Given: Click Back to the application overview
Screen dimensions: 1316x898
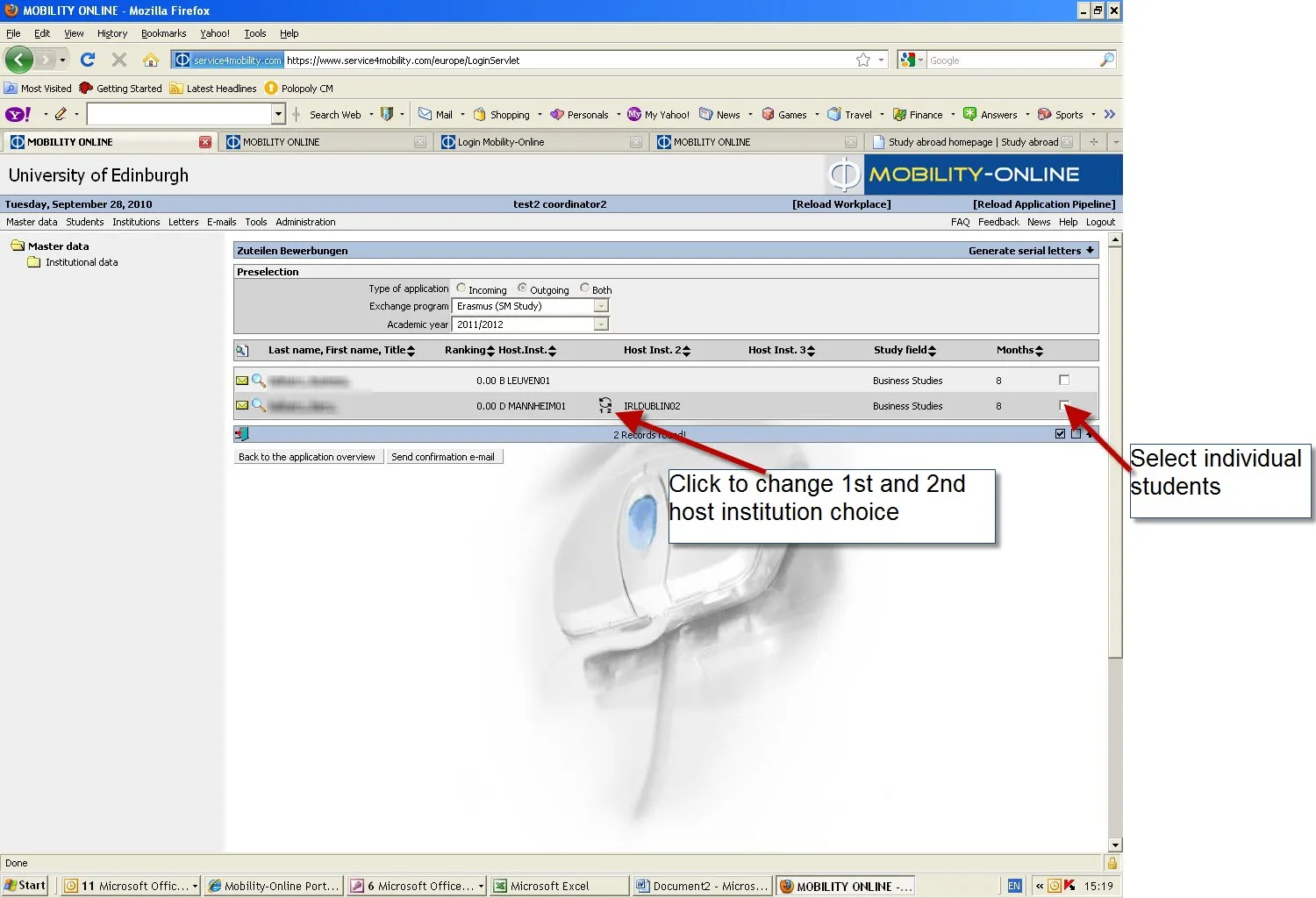Looking at the screenshot, I should pyautogui.click(x=307, y=457).
